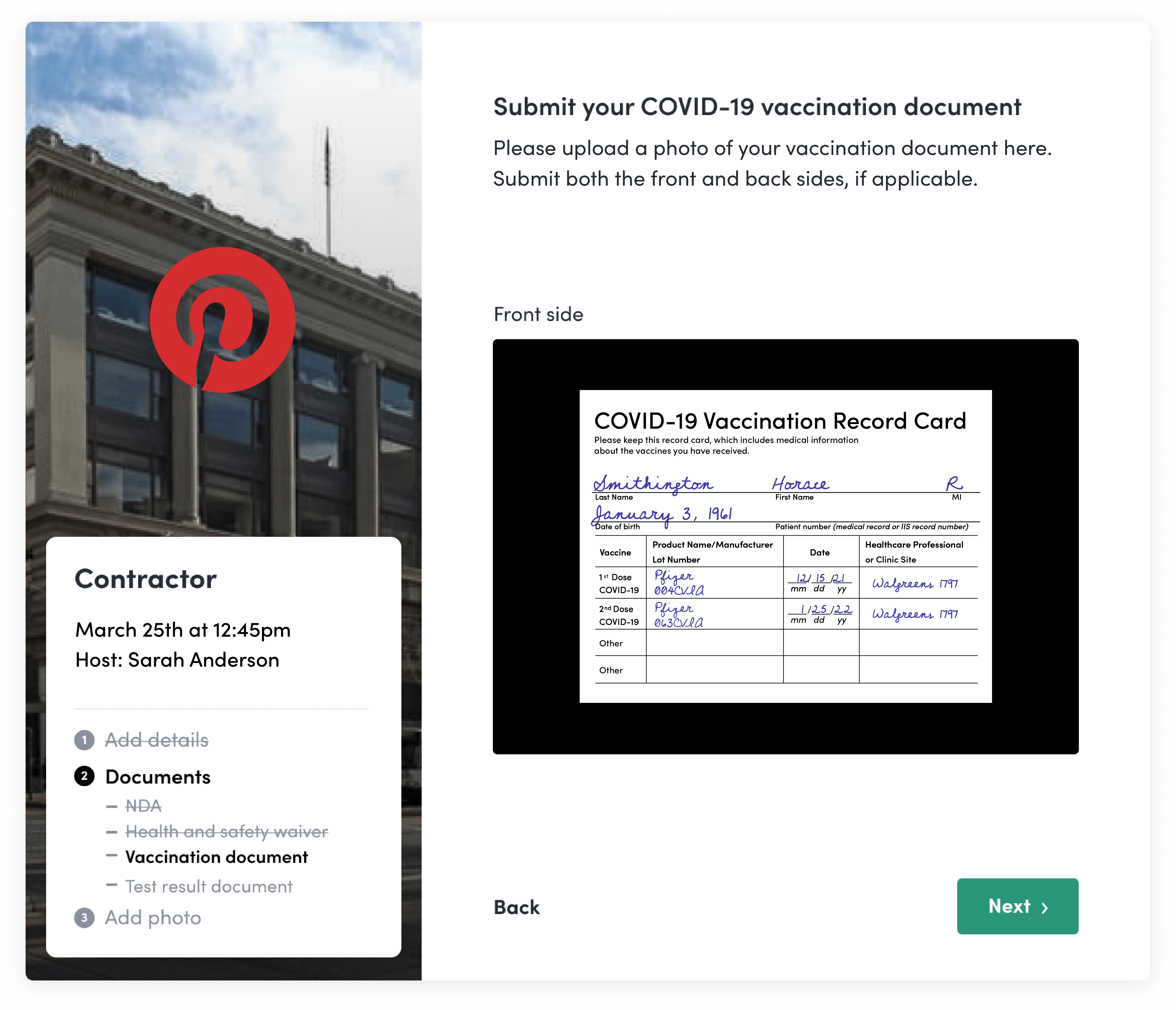1176x1010 pixels.
Task: Jump to the Add photo step
Action: click(x=153, y=918)
